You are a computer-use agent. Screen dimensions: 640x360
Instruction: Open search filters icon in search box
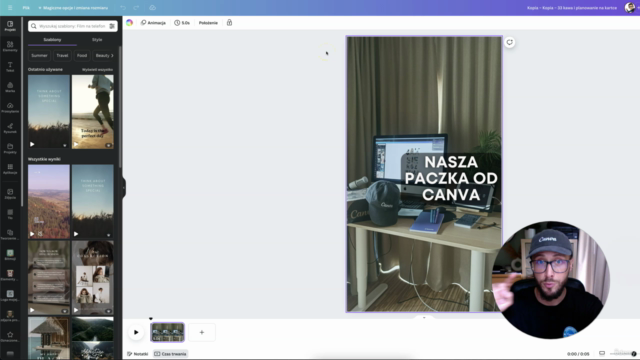pos(112,26)
